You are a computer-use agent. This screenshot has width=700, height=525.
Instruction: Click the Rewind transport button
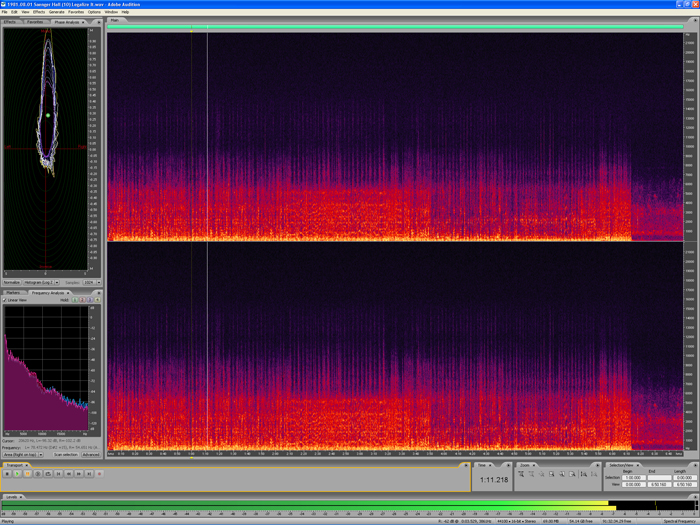[69, 474]
